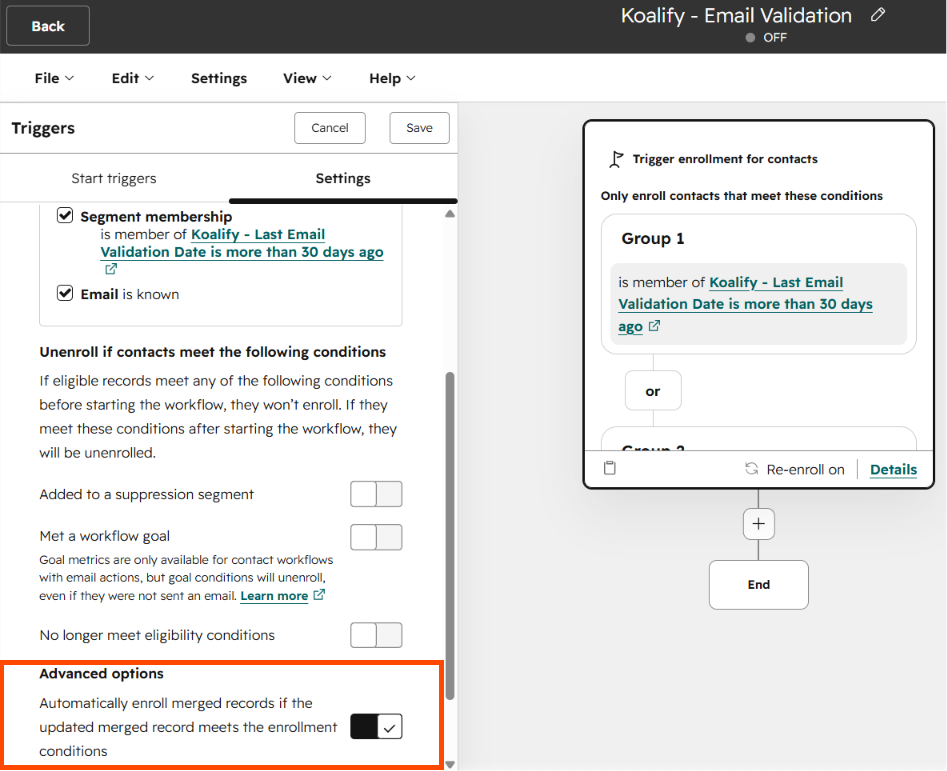Disable automatically enroll merged records toggle
The width and height of the screenshot is (947, 771).
click(376, 727)
